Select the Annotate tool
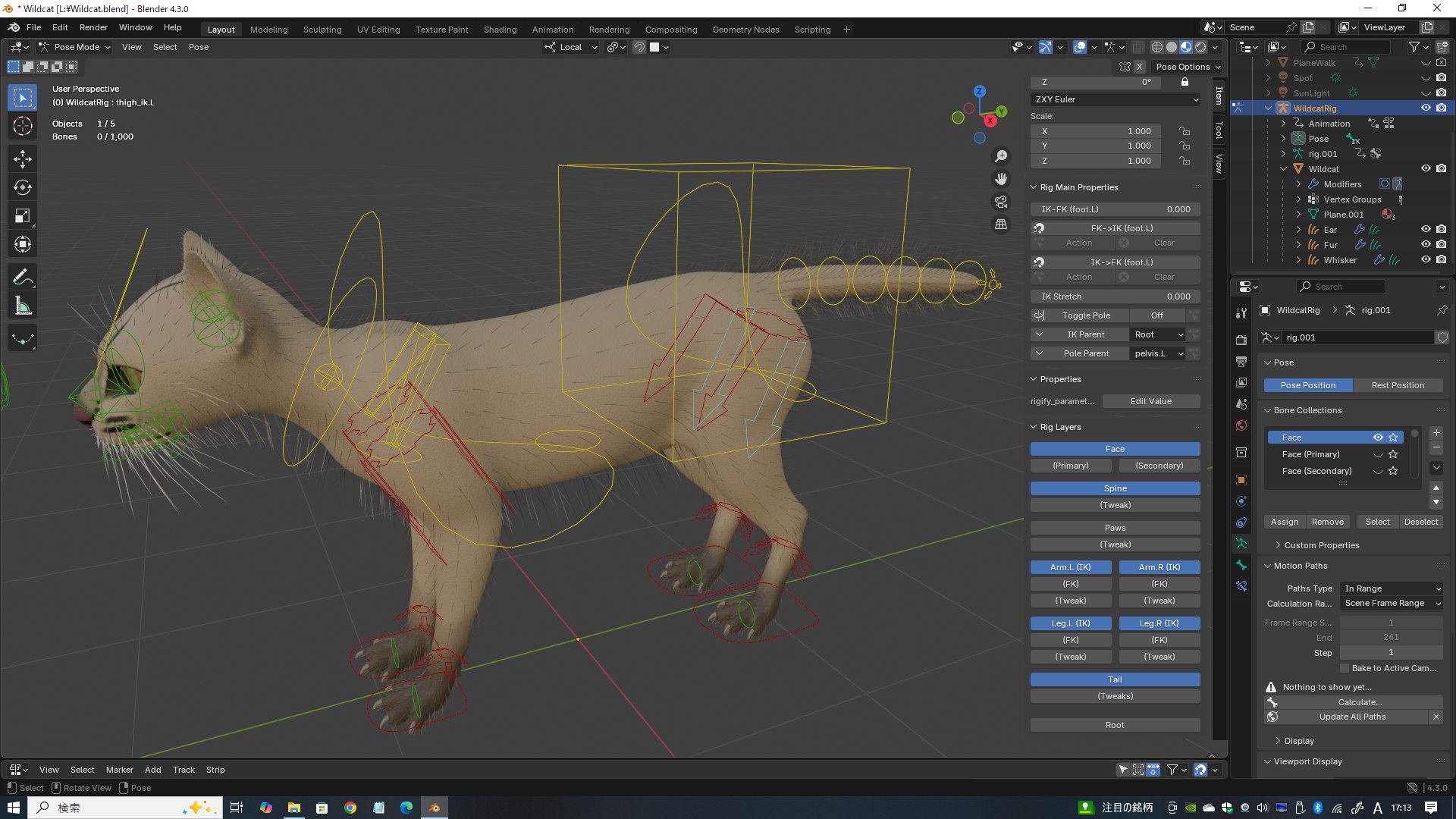Screen dimensions: 1456x819 pos(23,278)
